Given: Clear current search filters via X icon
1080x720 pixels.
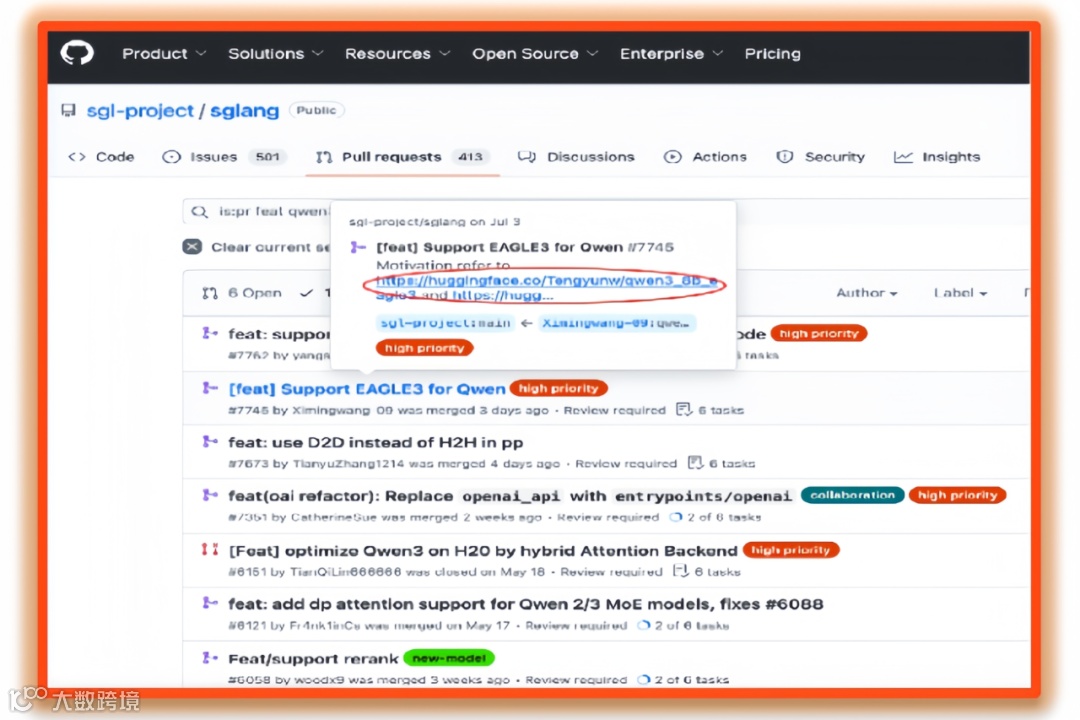Looking at the screenshot, I should tap(192, 247).
